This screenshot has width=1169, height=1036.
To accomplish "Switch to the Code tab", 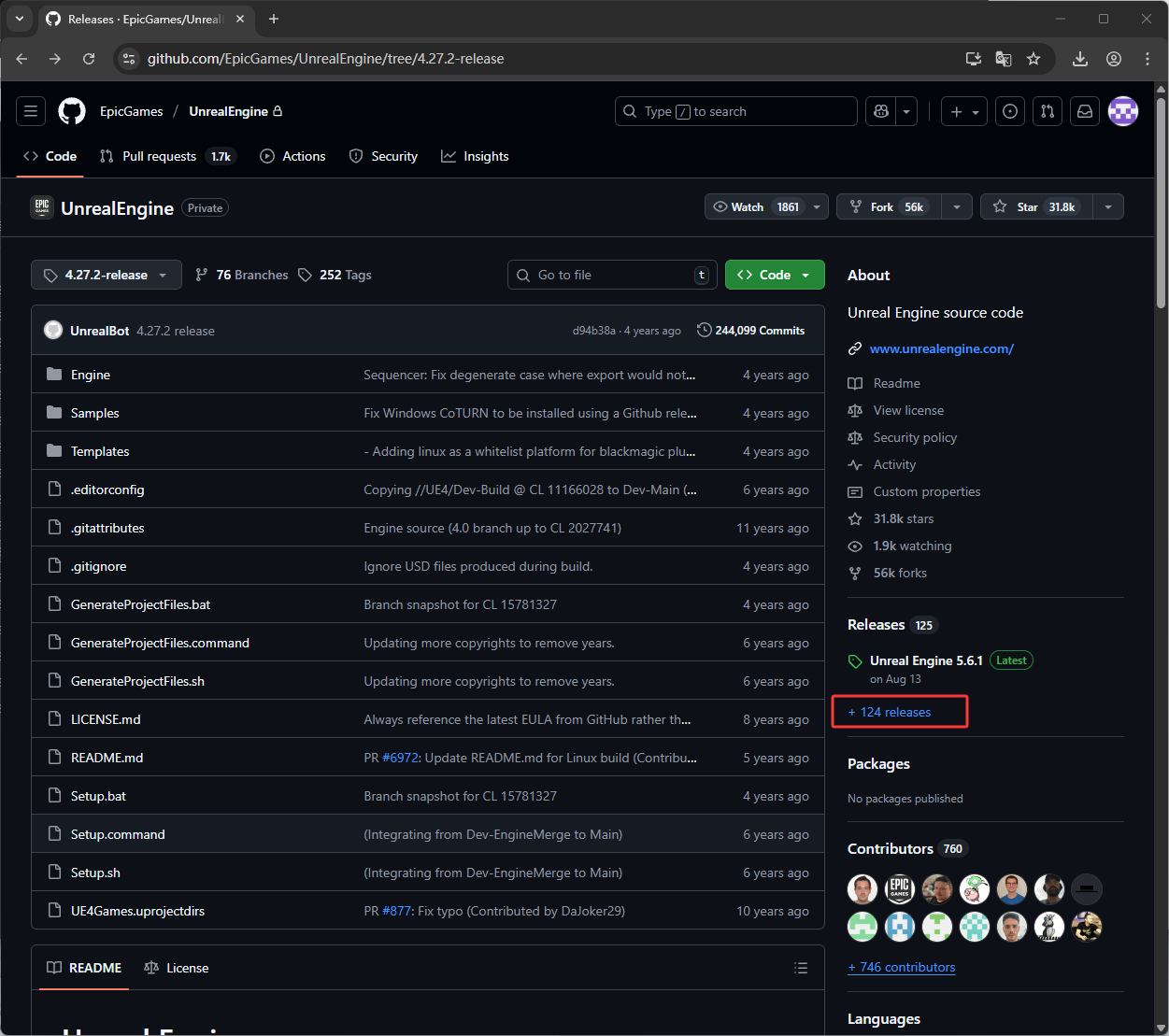I will click(50, 156).
